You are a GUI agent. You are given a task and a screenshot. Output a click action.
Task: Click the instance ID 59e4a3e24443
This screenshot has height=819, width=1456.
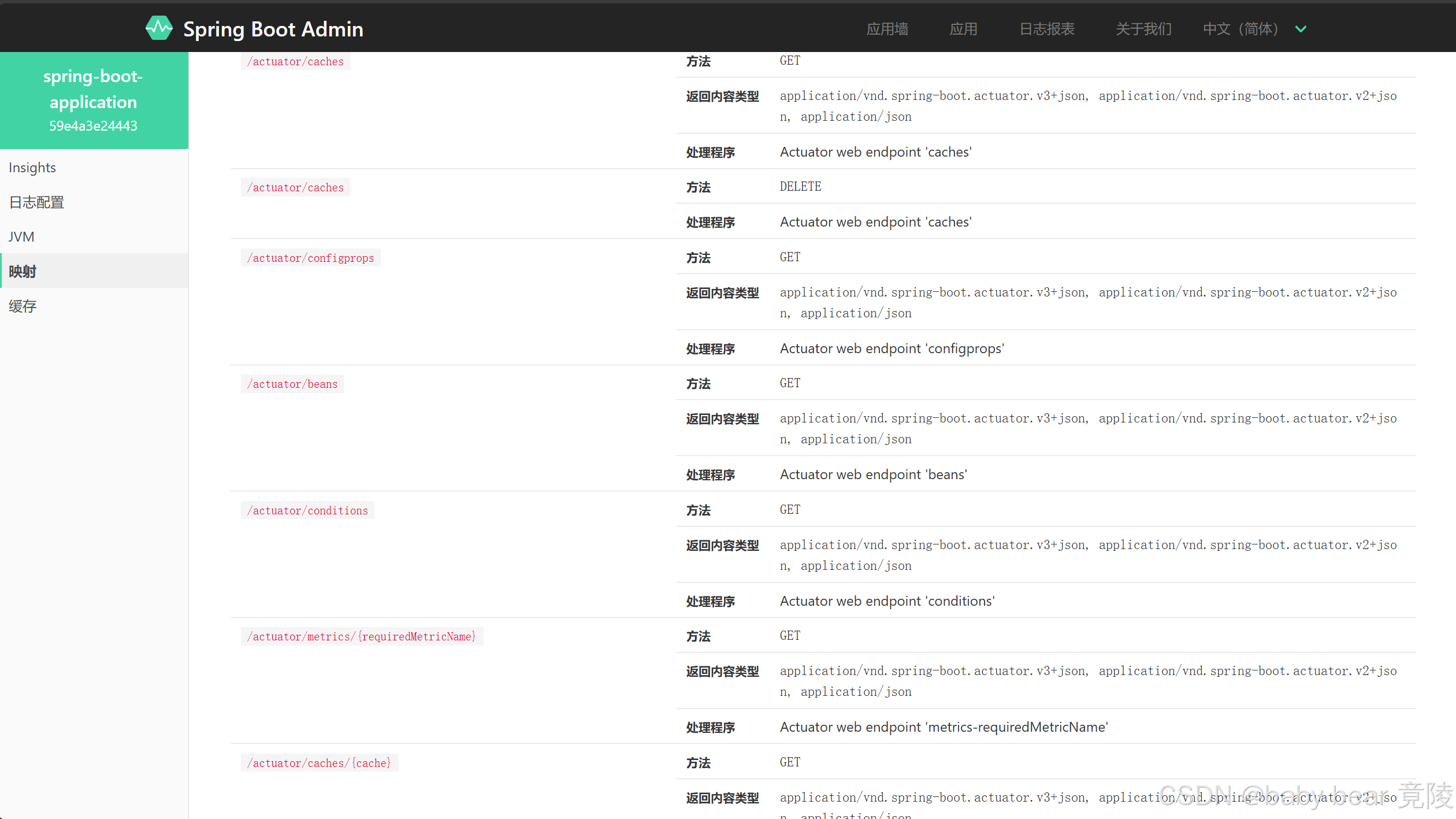(x=94, y=125)
